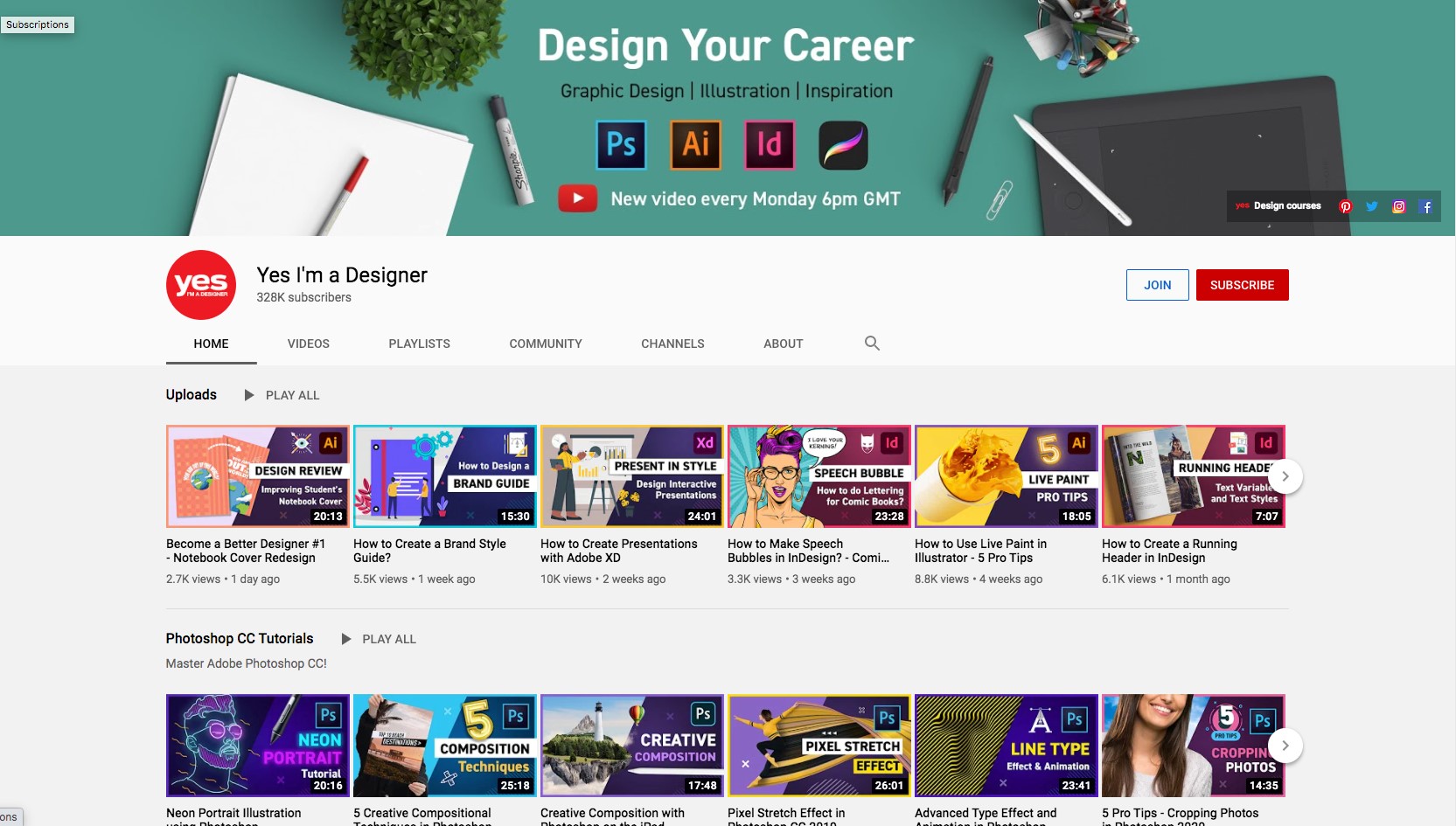Click title 'How to Create Presentations with Adobe XD'
Image resolution: width=1456 pixels, height=826 pixels.
[619, 551]
